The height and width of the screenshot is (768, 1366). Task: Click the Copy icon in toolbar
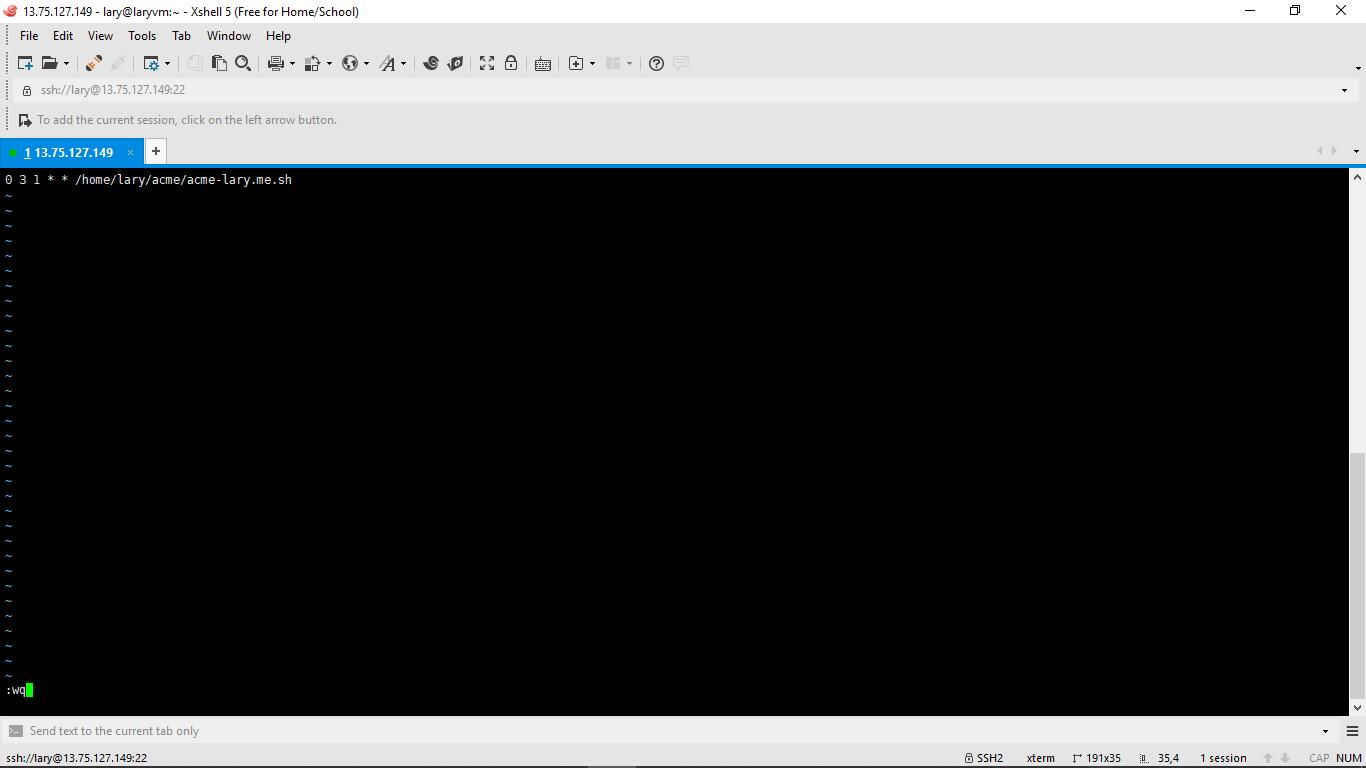tap(195, 63)
